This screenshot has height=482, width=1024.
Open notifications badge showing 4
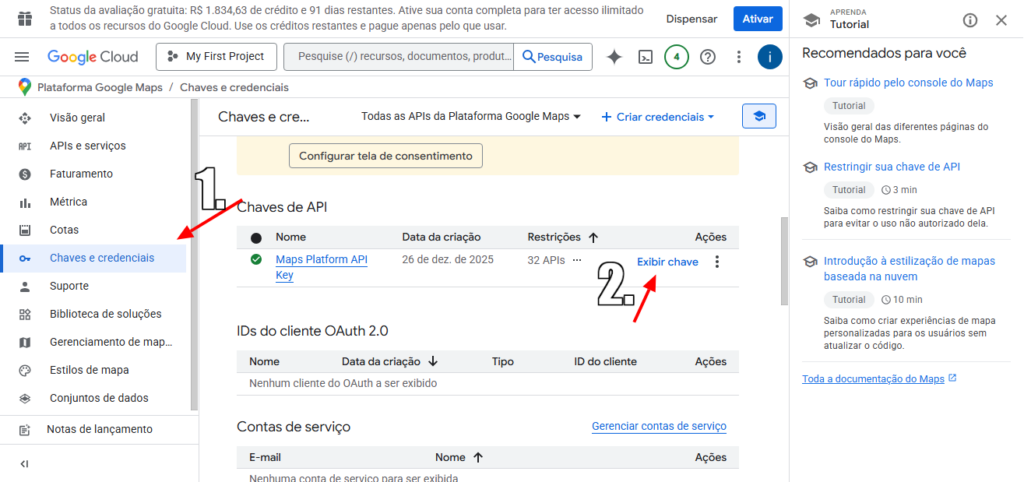(677, 57)
